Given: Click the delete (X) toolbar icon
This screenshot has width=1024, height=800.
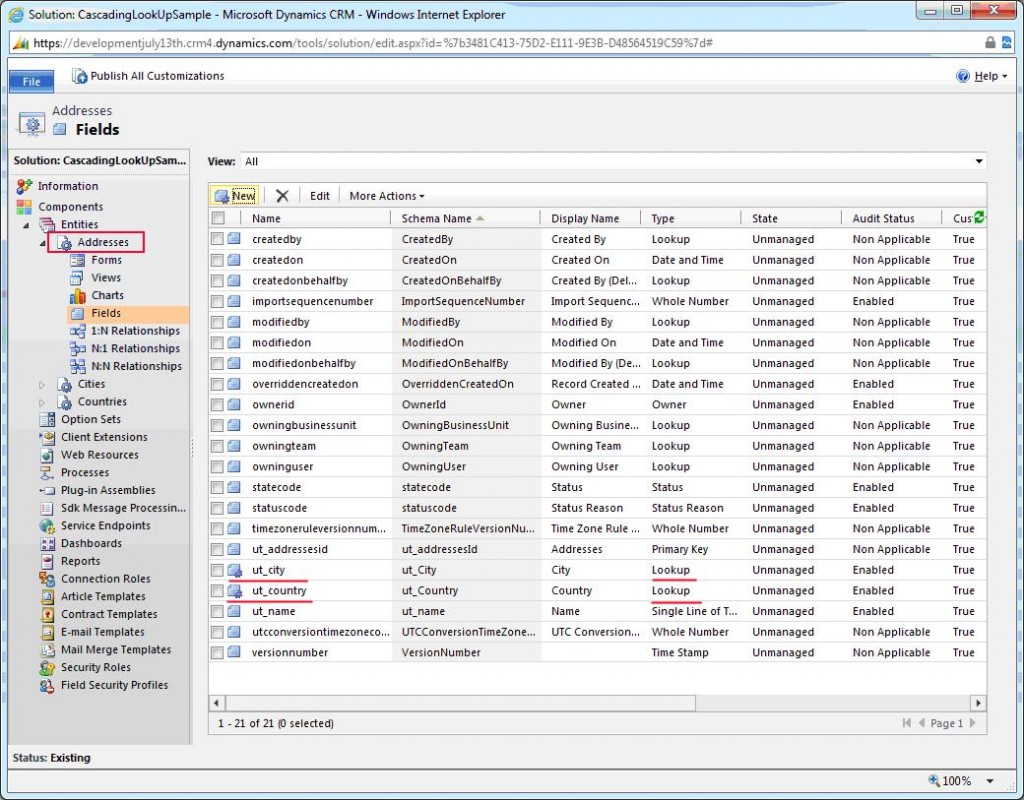Looking at the screenshot, I should [x=282, y=195].
